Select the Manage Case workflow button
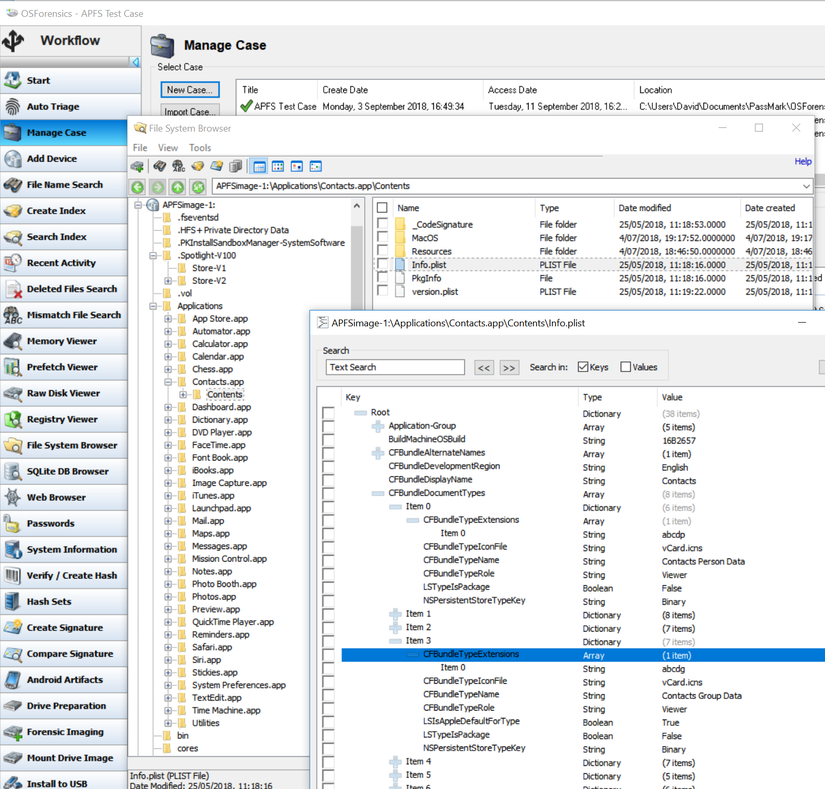Screen dimensions: 825x789 pos(64,133)
